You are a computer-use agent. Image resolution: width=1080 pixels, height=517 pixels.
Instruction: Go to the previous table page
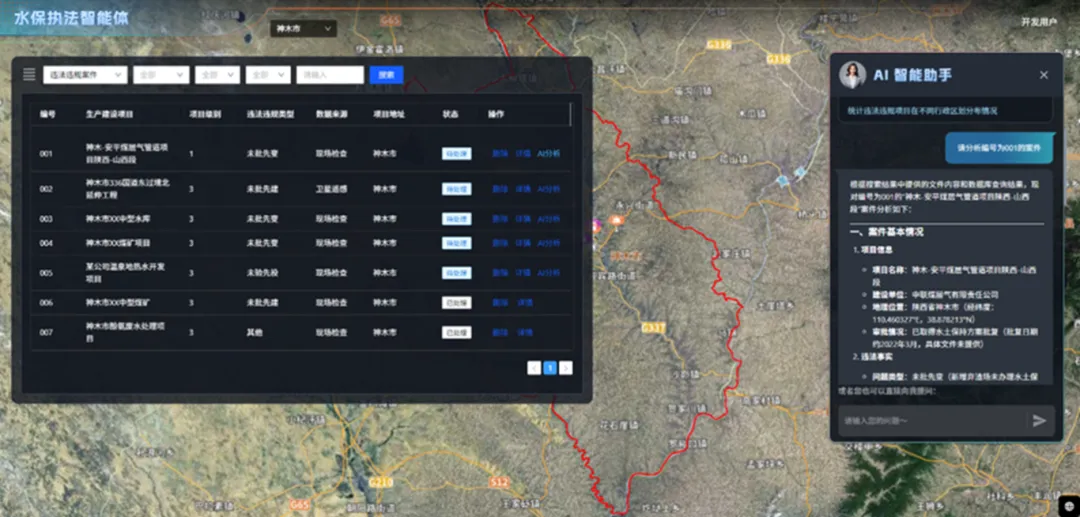tap(534, 367)
